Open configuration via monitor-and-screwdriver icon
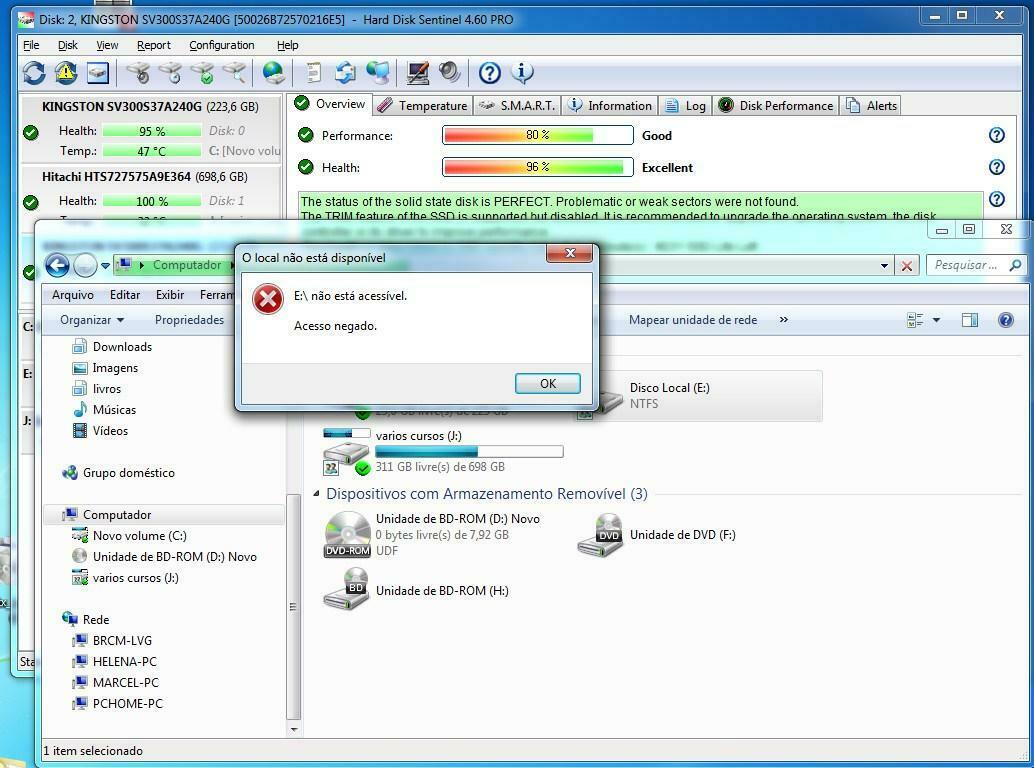This screenshot has width=1034, height=768. pyautogui.click(x=418, y=73)
